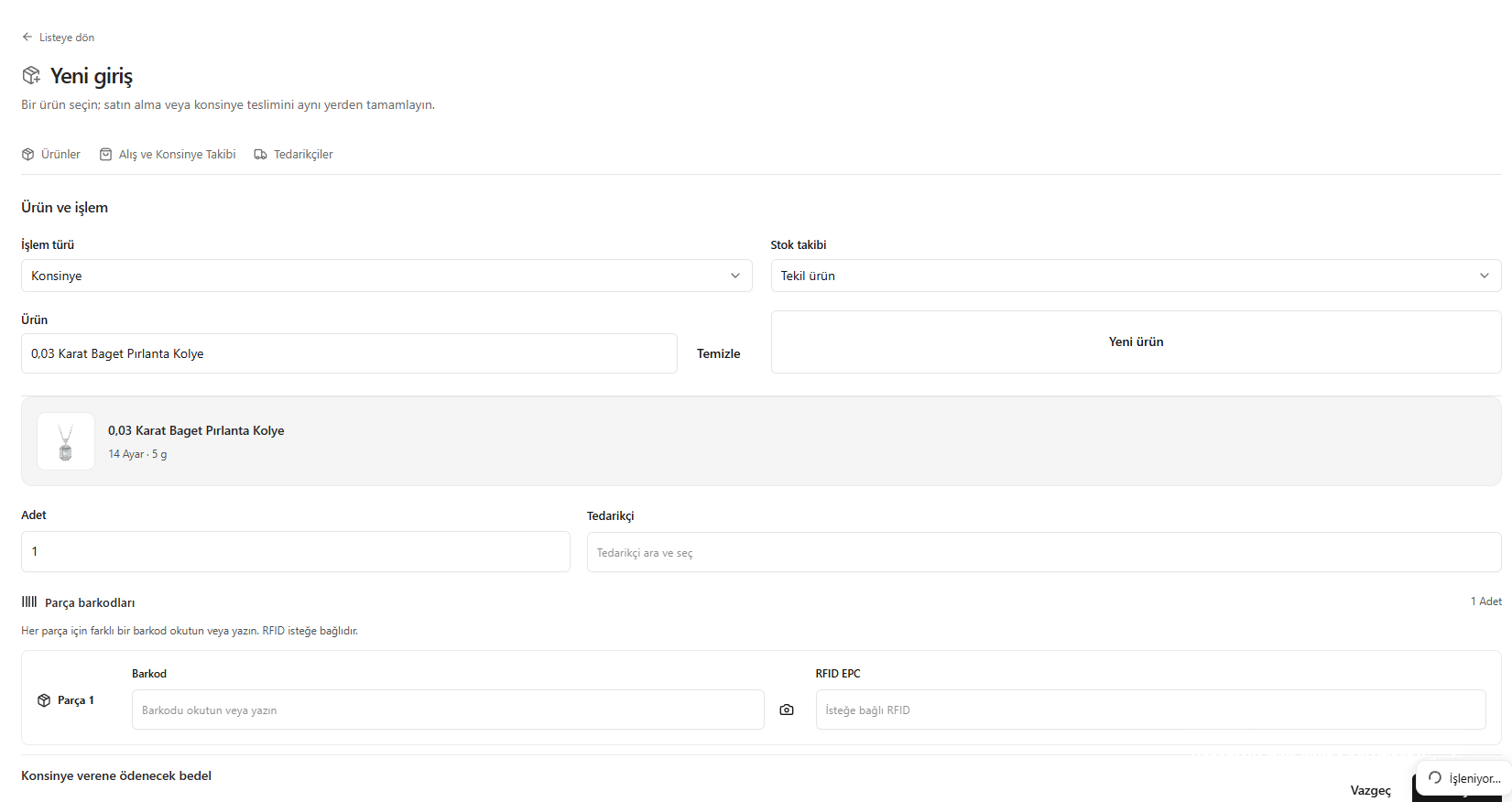The image size is (1512, 802).
Task: Click the barcode icon beside Parça barkodları
Action: point(29,601)
